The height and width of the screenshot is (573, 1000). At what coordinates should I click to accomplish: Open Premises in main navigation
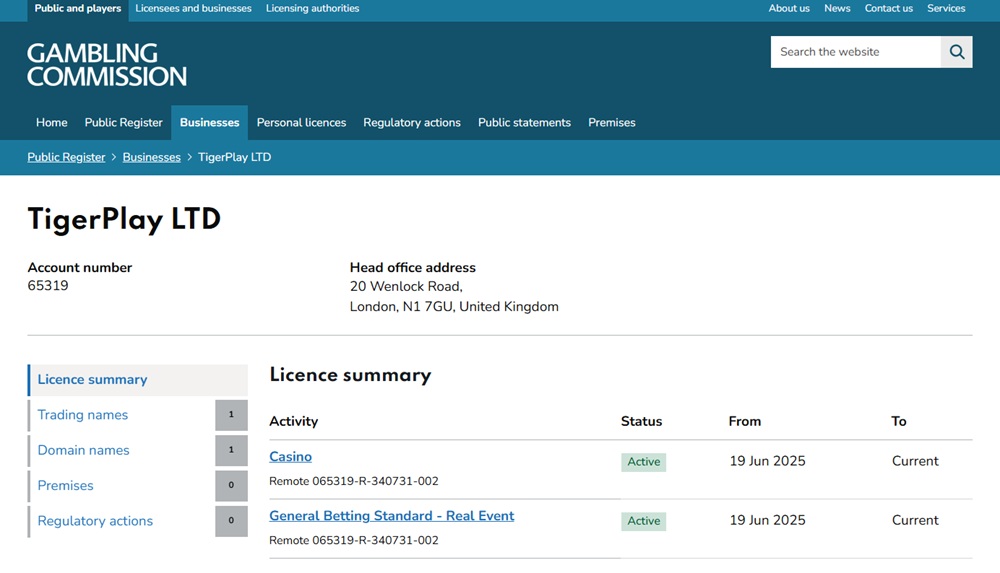coord(612,123)
